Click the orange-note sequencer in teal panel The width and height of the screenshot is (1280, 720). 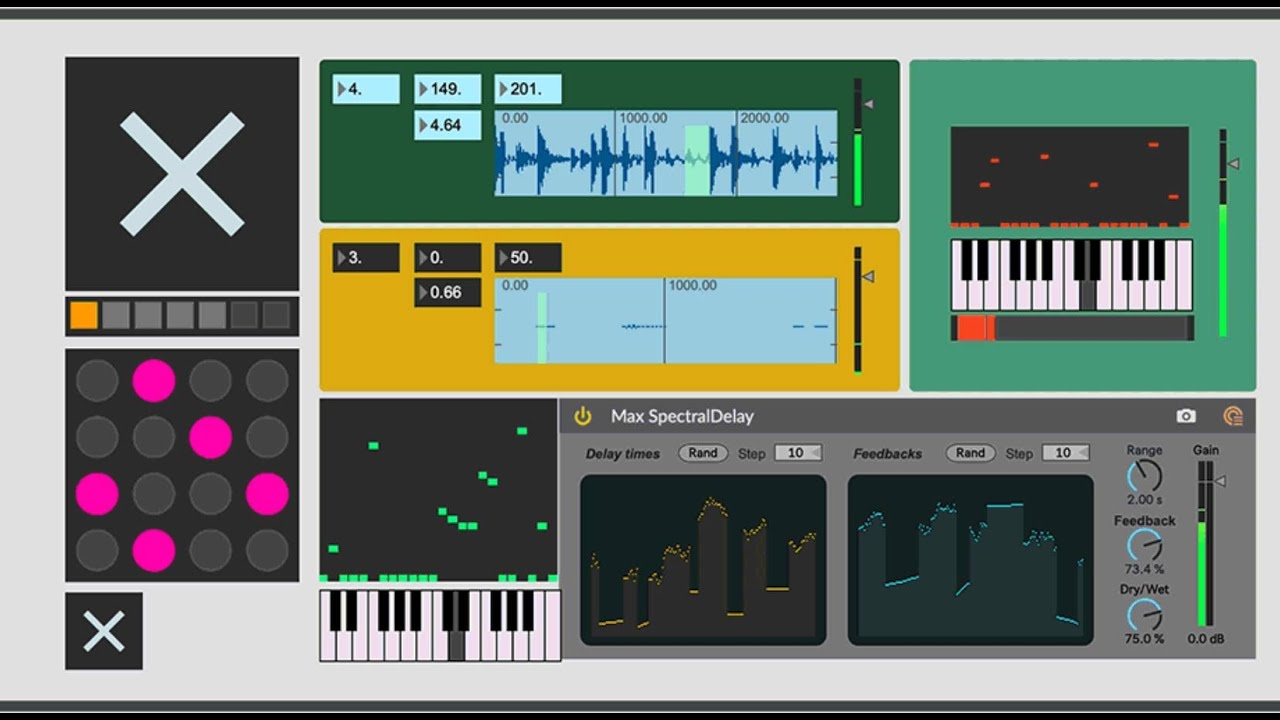pyautogui.click(x=1070, y=177)
